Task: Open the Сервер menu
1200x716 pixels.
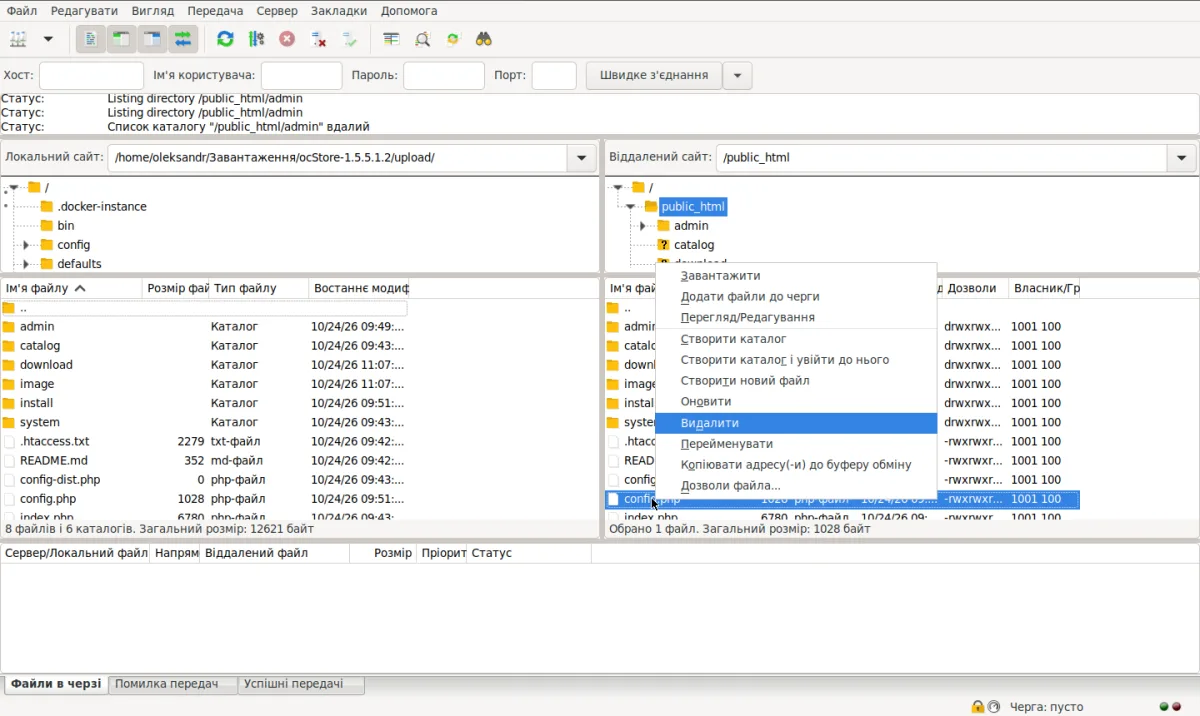Action: tap(277, 10)
